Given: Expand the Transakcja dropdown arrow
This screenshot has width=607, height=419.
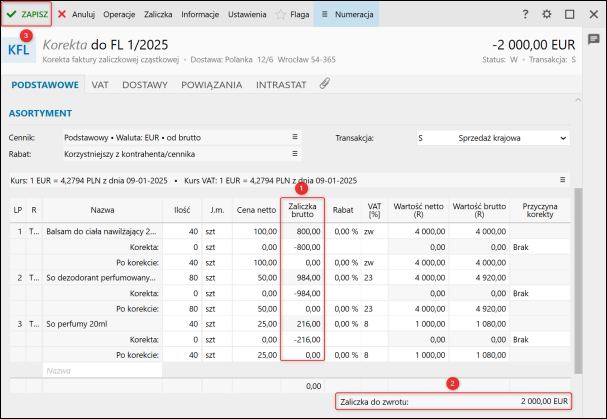Looking at the screenshot, I should tap(562, 137).
